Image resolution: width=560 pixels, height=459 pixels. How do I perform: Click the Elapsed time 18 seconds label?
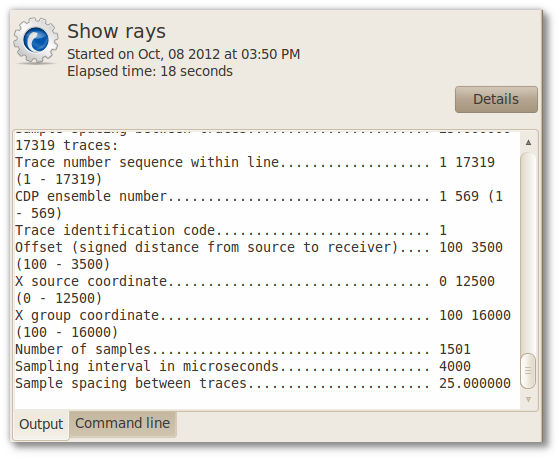tap(150, 71)
